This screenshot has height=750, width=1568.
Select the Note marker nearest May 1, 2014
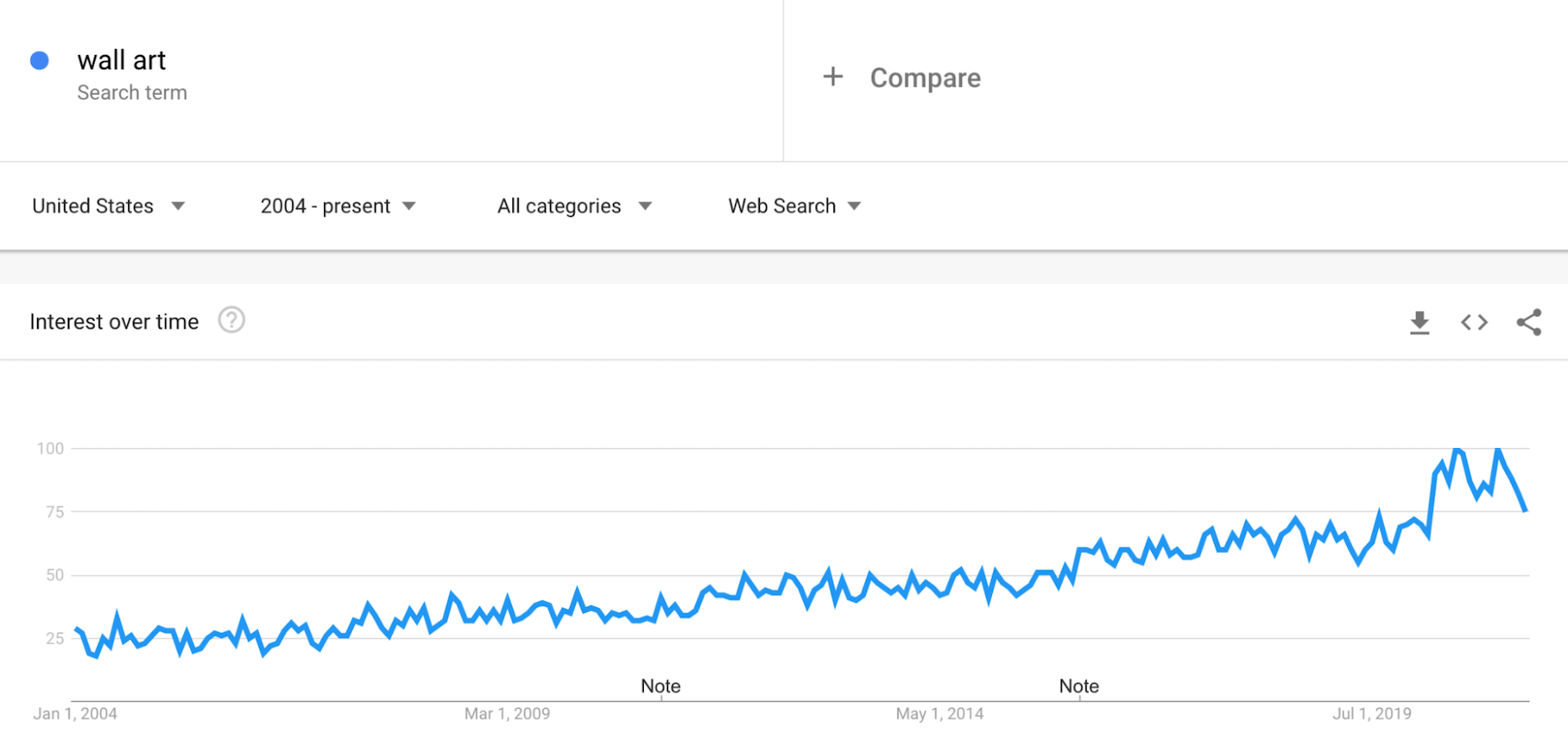[x=1079, y=686]
